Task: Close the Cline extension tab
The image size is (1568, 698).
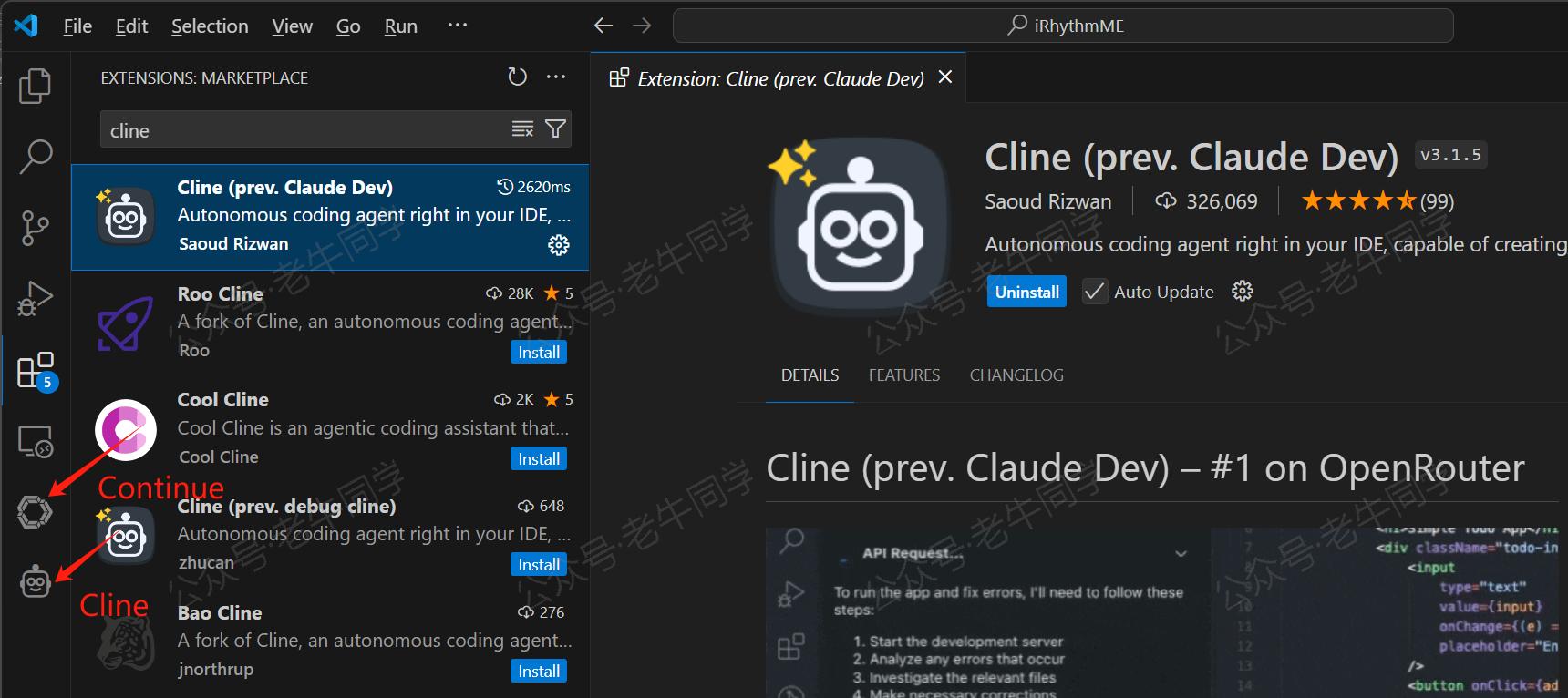Action: [x=945, y=77]
